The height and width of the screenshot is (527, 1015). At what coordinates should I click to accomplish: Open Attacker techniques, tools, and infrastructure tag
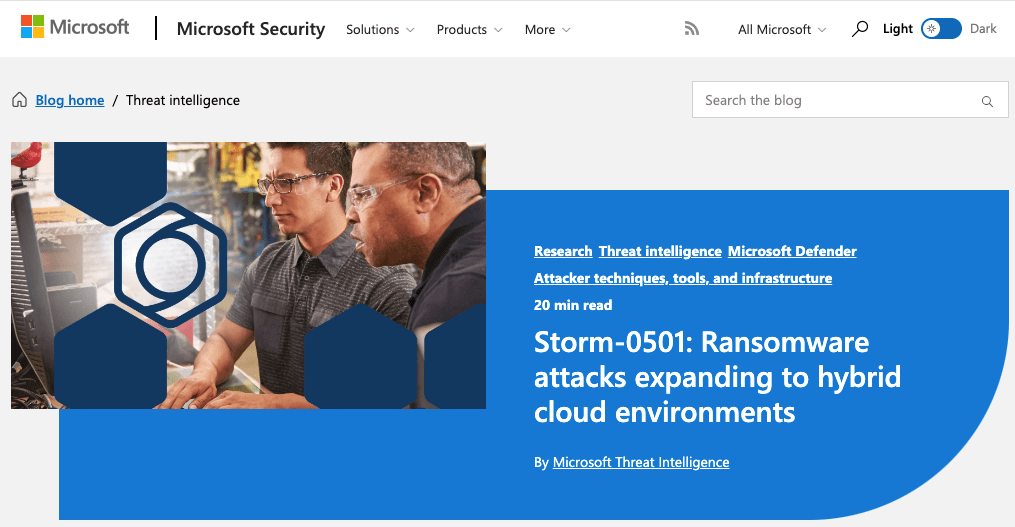pyautogui.click(x=683, y=278)
